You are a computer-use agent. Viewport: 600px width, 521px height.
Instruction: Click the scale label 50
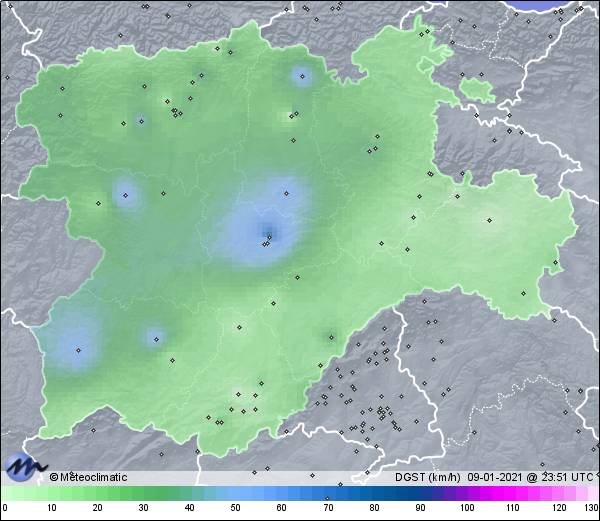click(236, 508)
